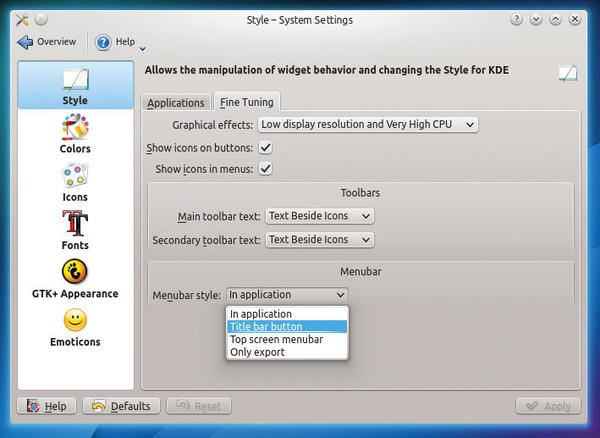Close the System Settings window
The height and width of the screenshot is (438, 600).
[575, 19]
